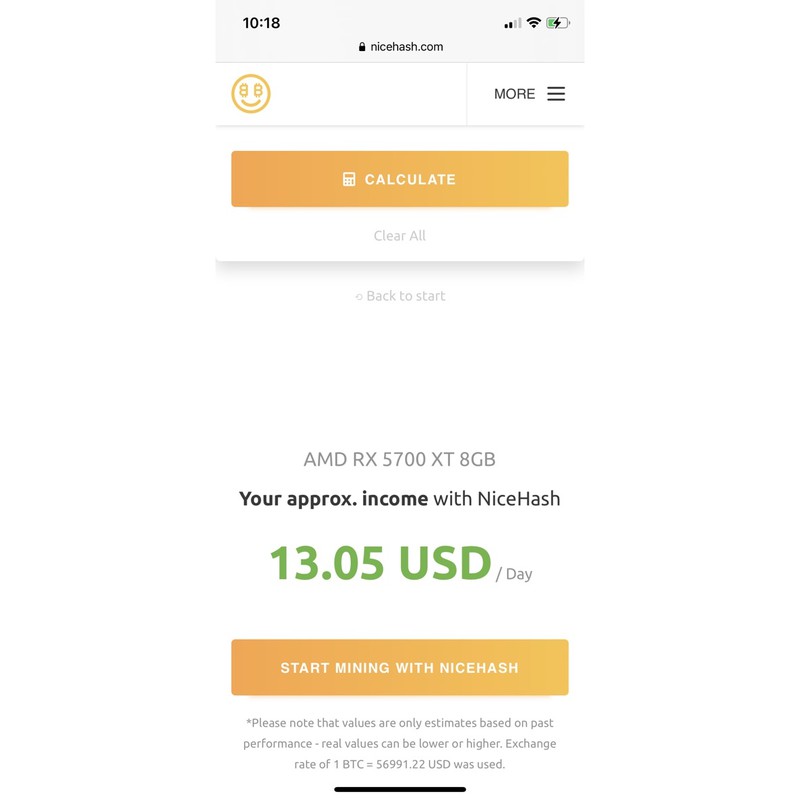Follow the Back to start link text

click(406, 296)
